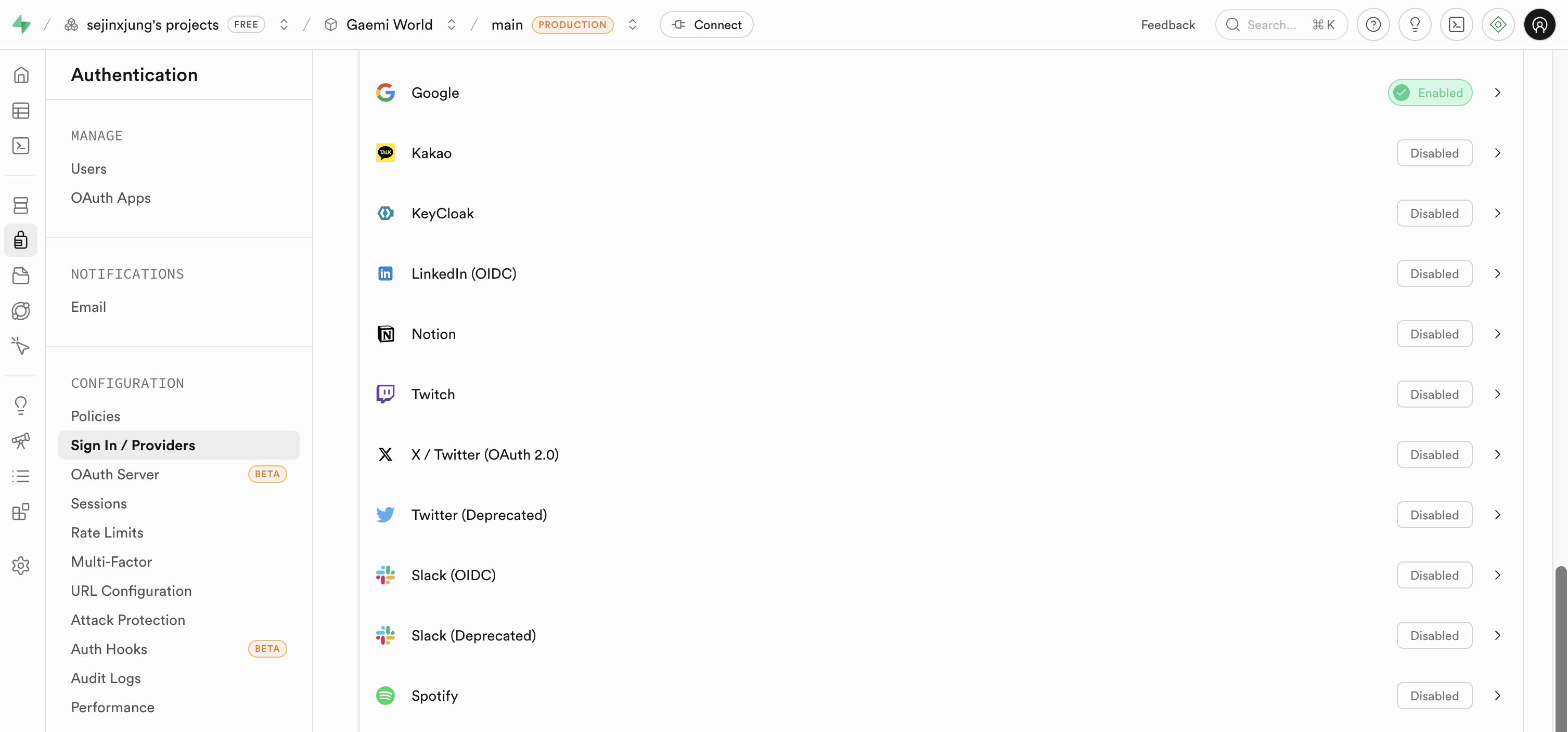Open the Realtime sidebar icon
This screenshot has width=1568, height=732.
21,346
